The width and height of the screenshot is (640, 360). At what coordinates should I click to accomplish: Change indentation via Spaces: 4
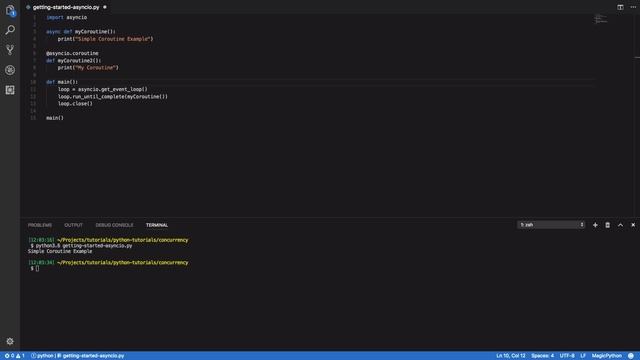[542, 356]
